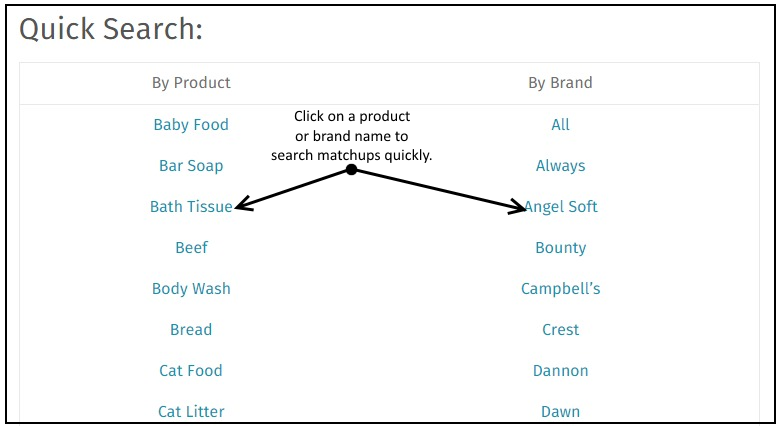The image size is (782, 426).
Task: Click the By Brand column header
Action: (561, 83)
